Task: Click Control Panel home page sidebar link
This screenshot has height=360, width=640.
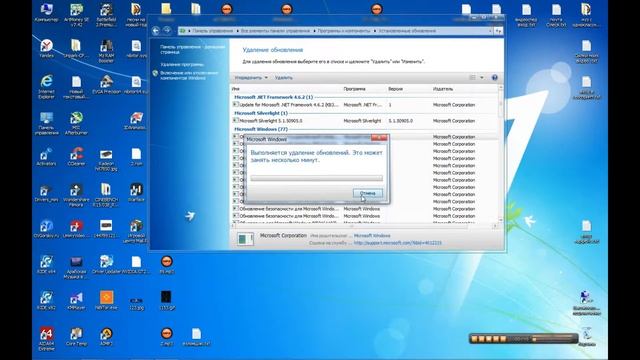Action: click(192, 49)
